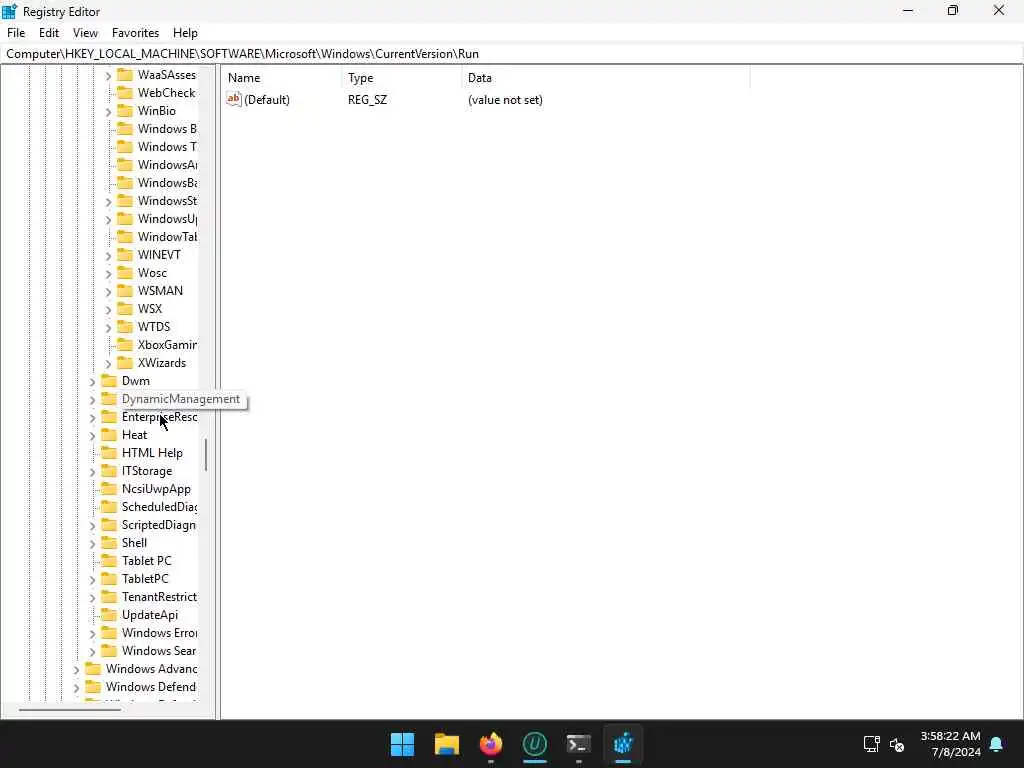Open File Explorer from the taskbar
The image size is (1024, 768).
point(447,744)
